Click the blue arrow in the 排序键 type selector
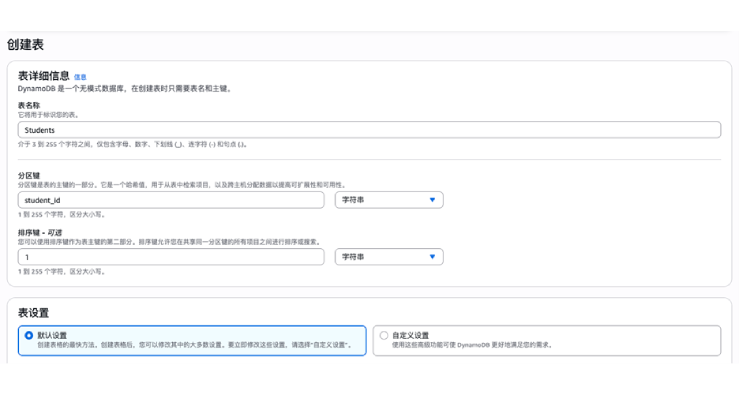This screenshot has width=739, height=415. tap(432, 257)
